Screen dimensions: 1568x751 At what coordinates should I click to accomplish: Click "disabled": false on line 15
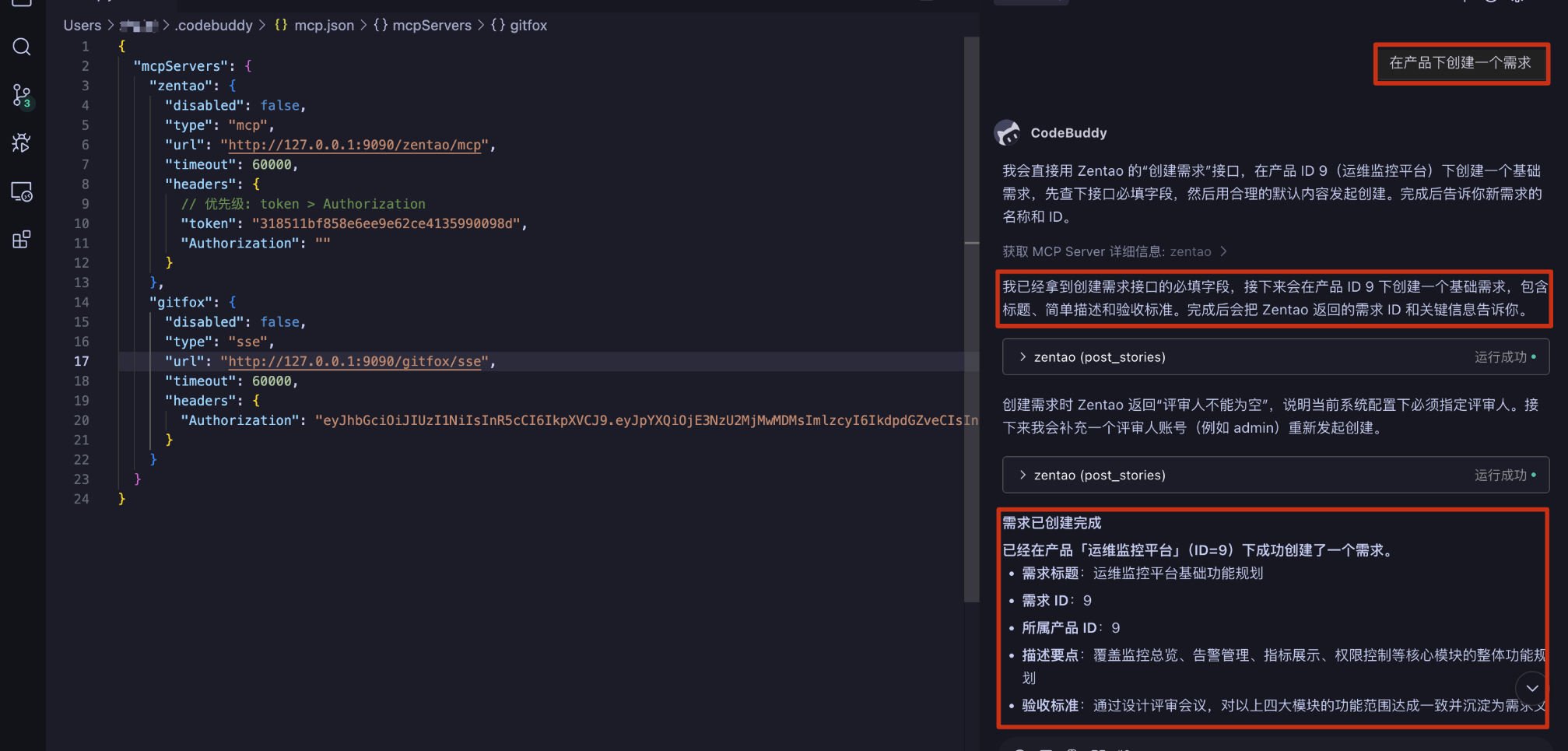(x=235, y=321)
